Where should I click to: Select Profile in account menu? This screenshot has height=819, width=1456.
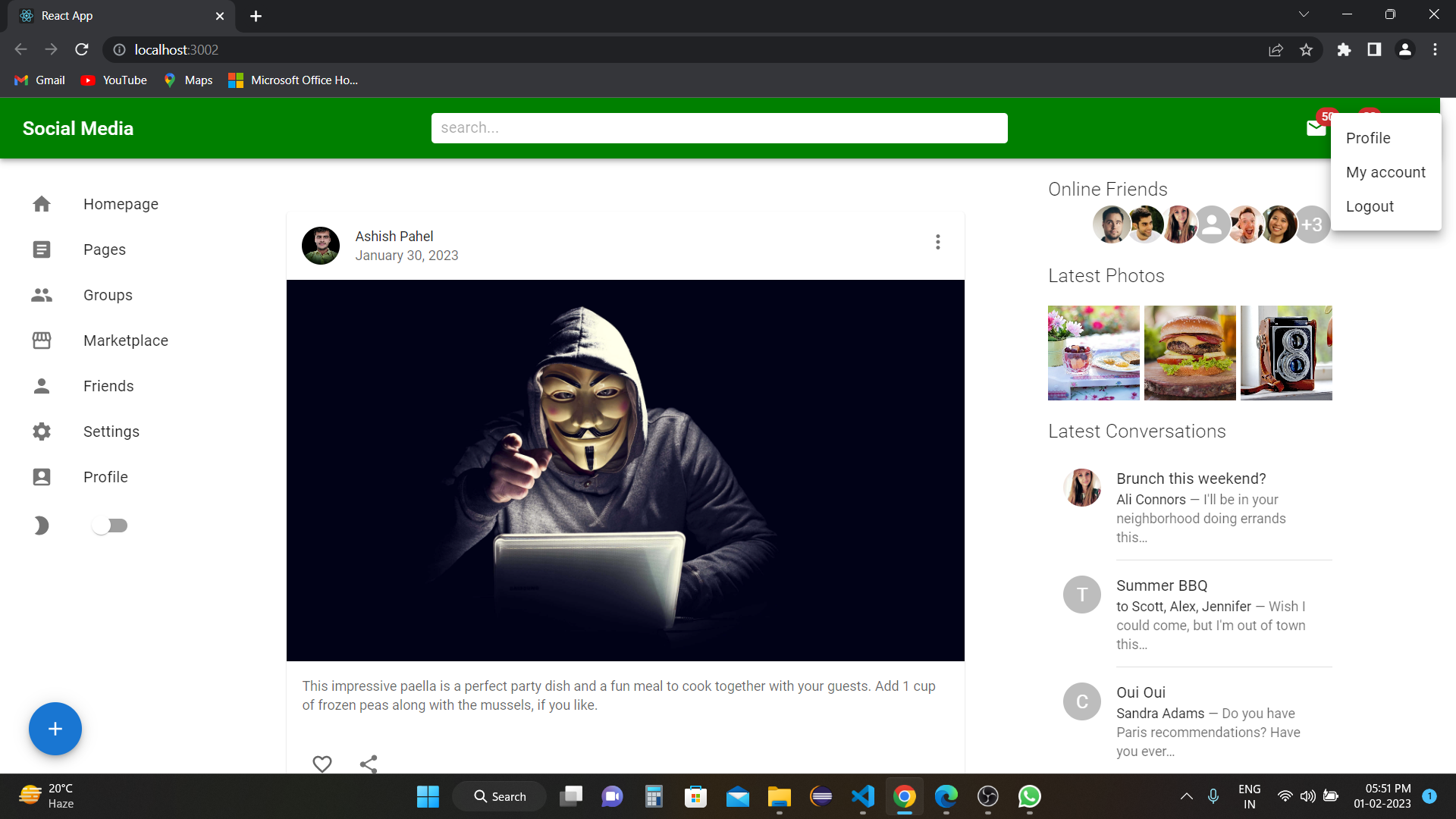click(1386, 138)
